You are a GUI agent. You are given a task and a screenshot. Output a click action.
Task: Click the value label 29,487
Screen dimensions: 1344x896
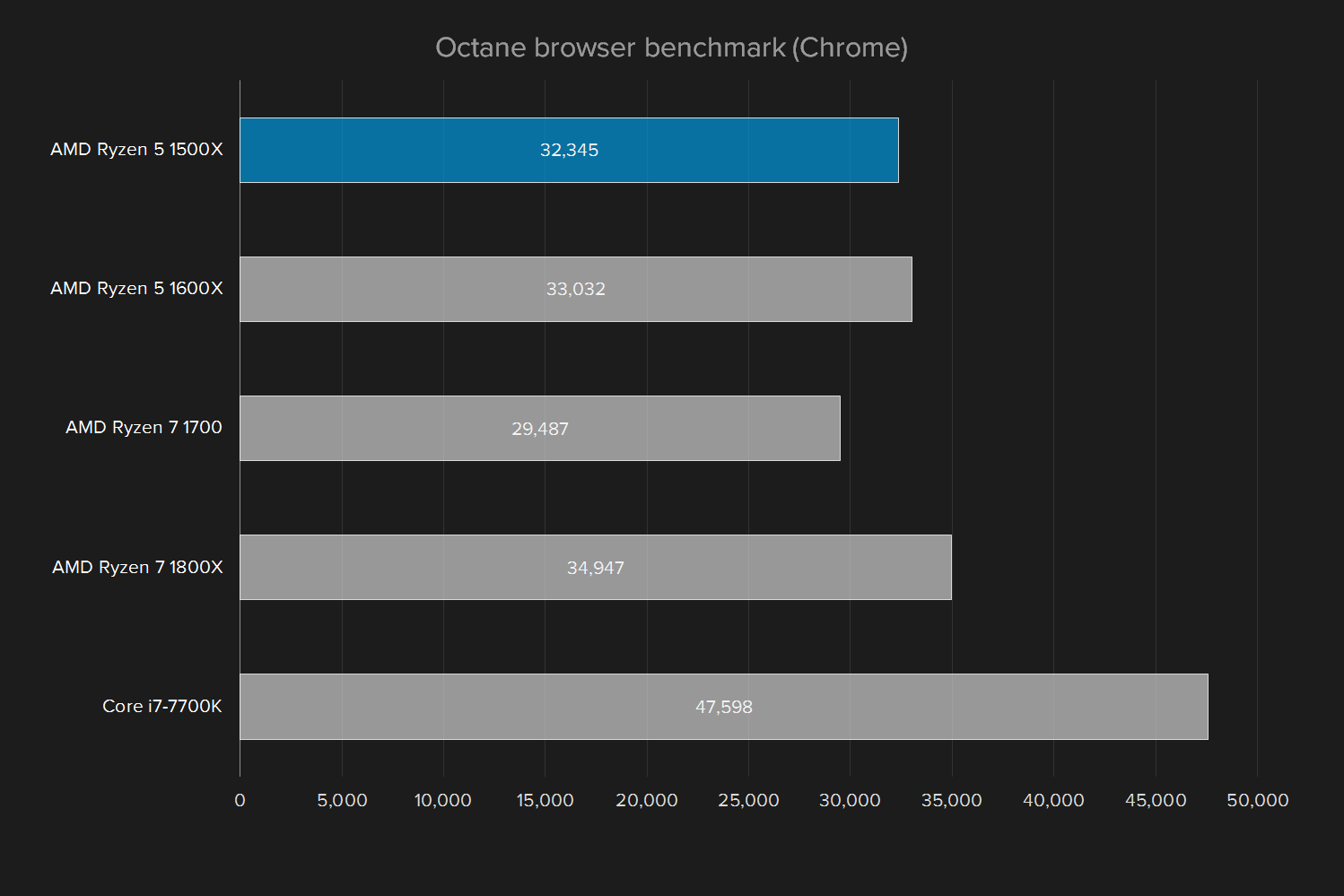coord(540,429)
